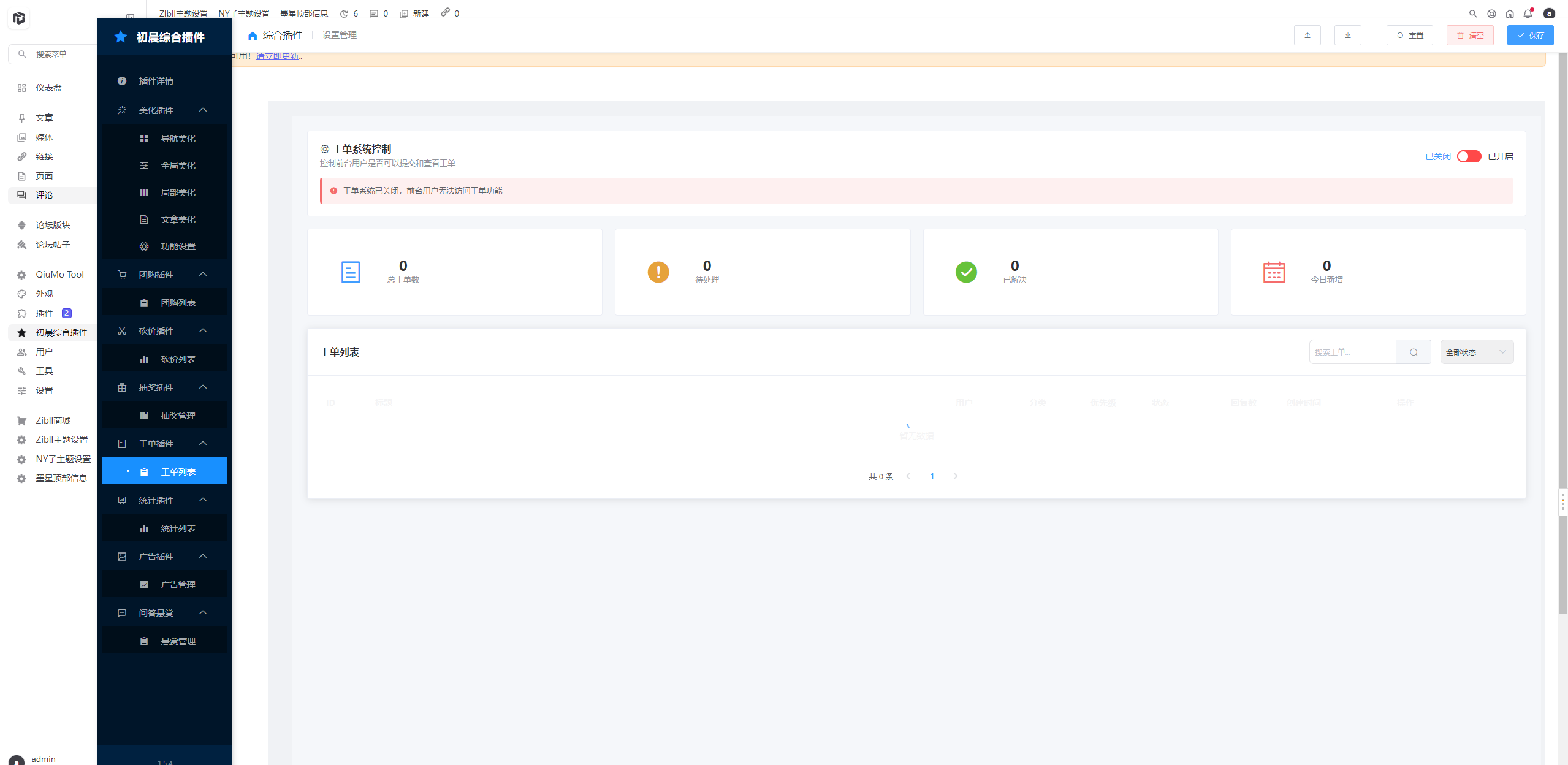The image size is (1568, 765).
Task: Click the blue 保存 button
Action: (1530, 36)
